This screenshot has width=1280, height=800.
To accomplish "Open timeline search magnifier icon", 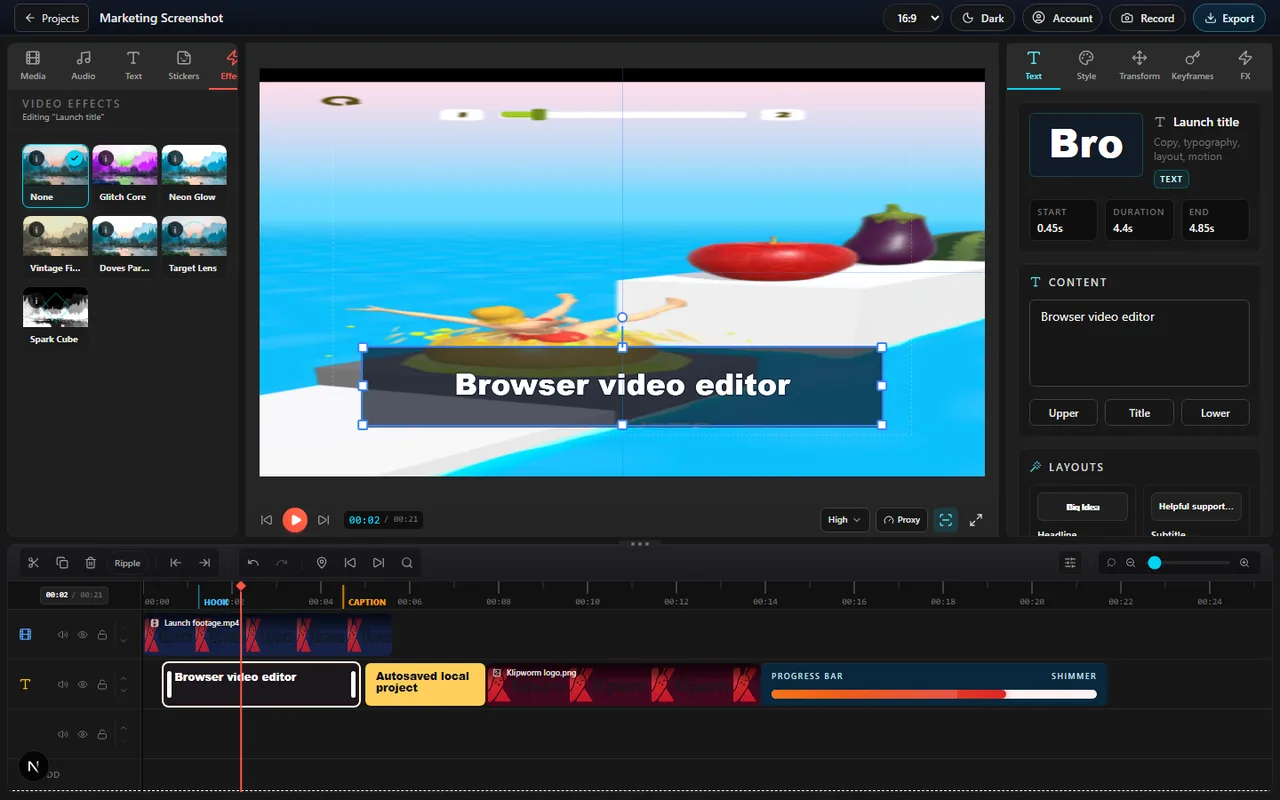I will coord(407,563).
